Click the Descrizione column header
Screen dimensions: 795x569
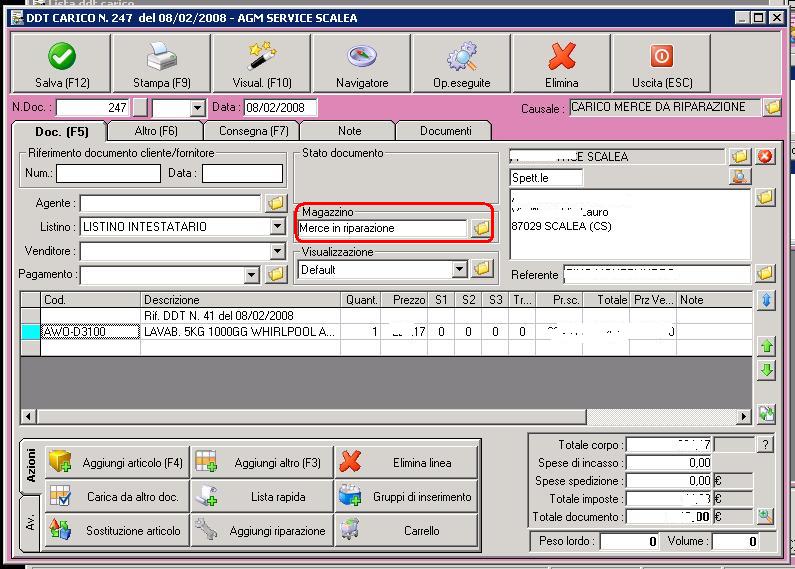pyautogui.click(x=240, y=300)
